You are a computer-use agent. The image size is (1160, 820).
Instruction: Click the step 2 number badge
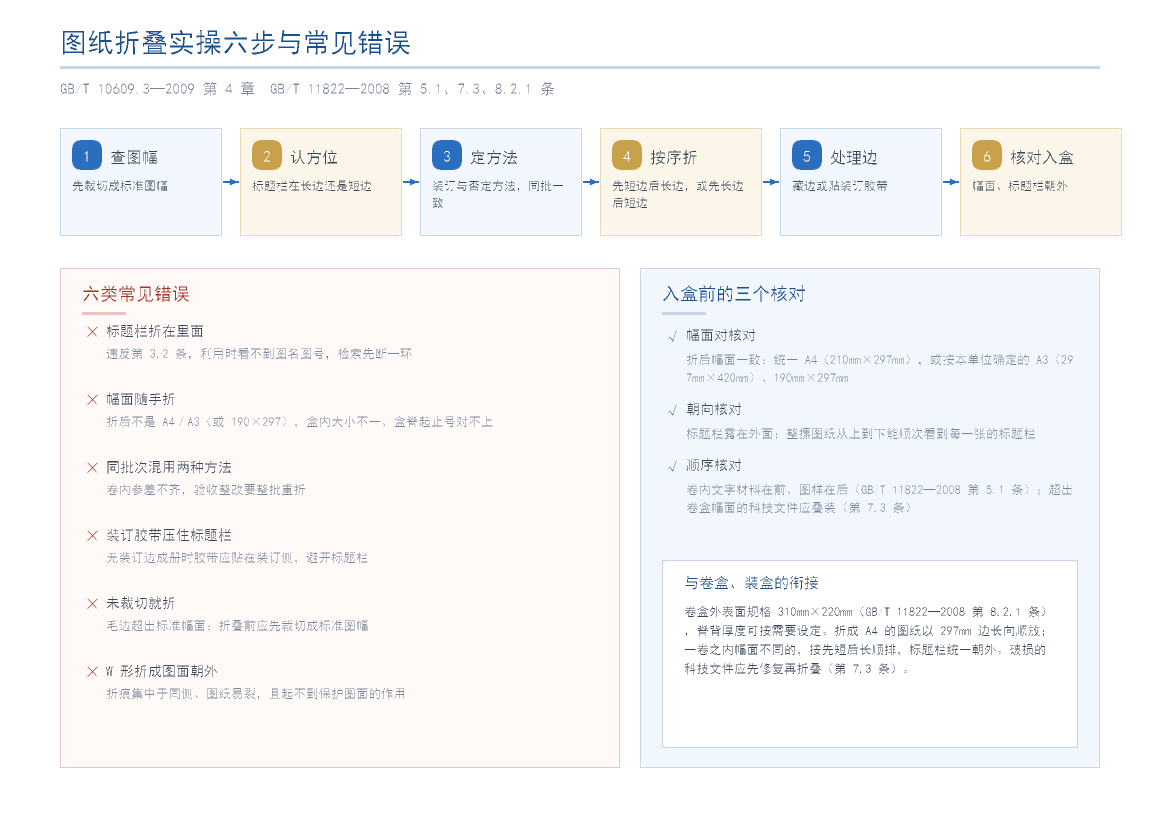[266, 155]
